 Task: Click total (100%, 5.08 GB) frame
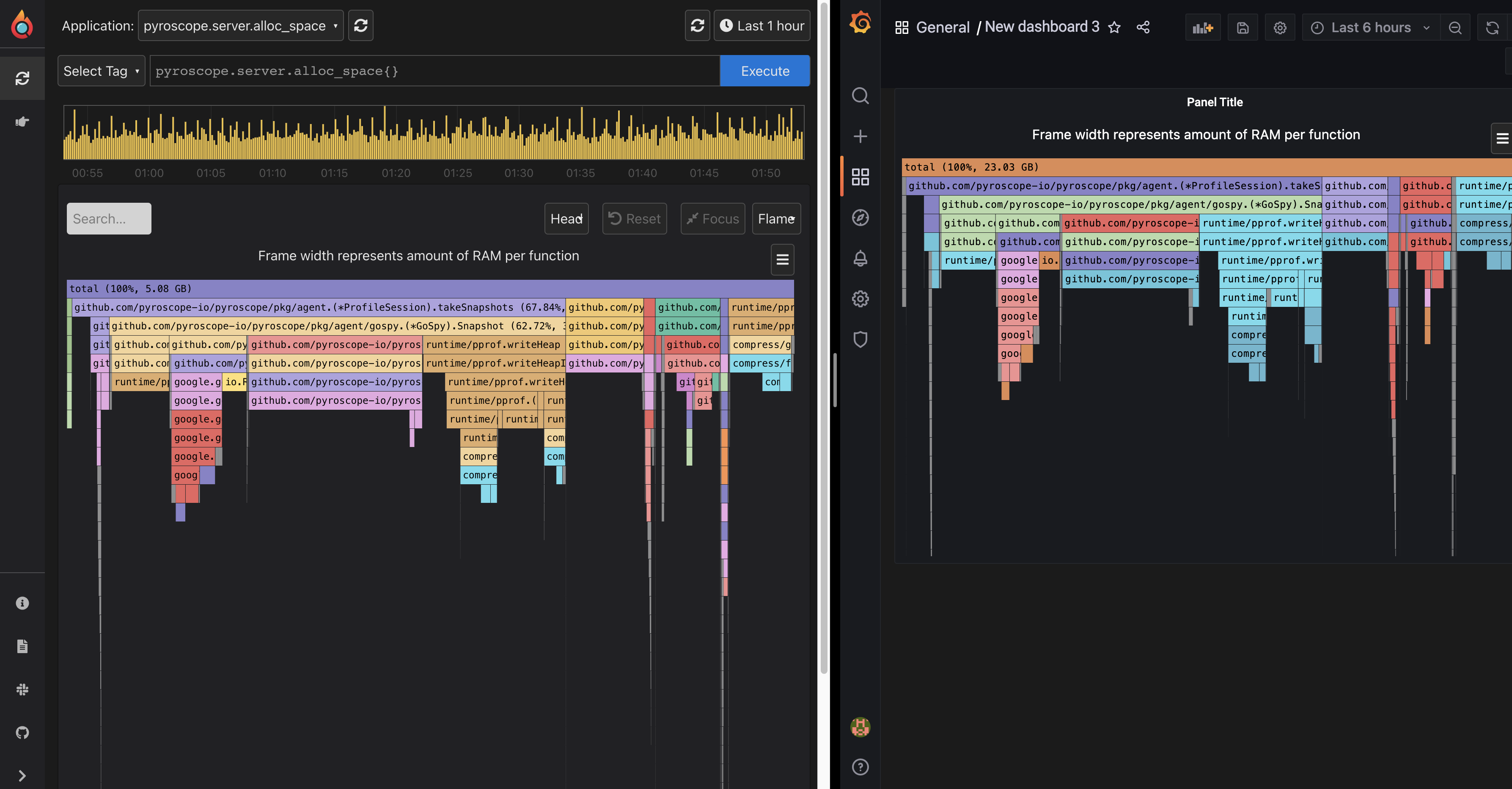point(430,288)
